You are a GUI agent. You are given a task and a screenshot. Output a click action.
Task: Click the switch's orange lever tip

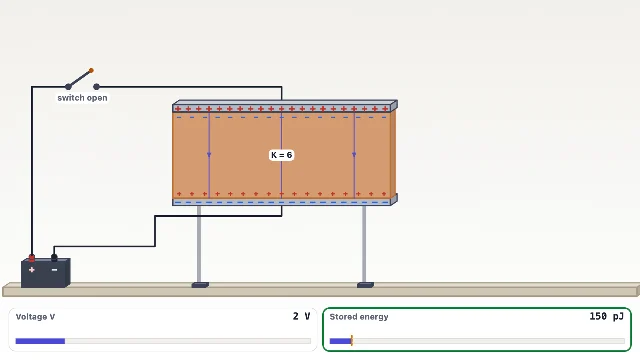[91, 71]
